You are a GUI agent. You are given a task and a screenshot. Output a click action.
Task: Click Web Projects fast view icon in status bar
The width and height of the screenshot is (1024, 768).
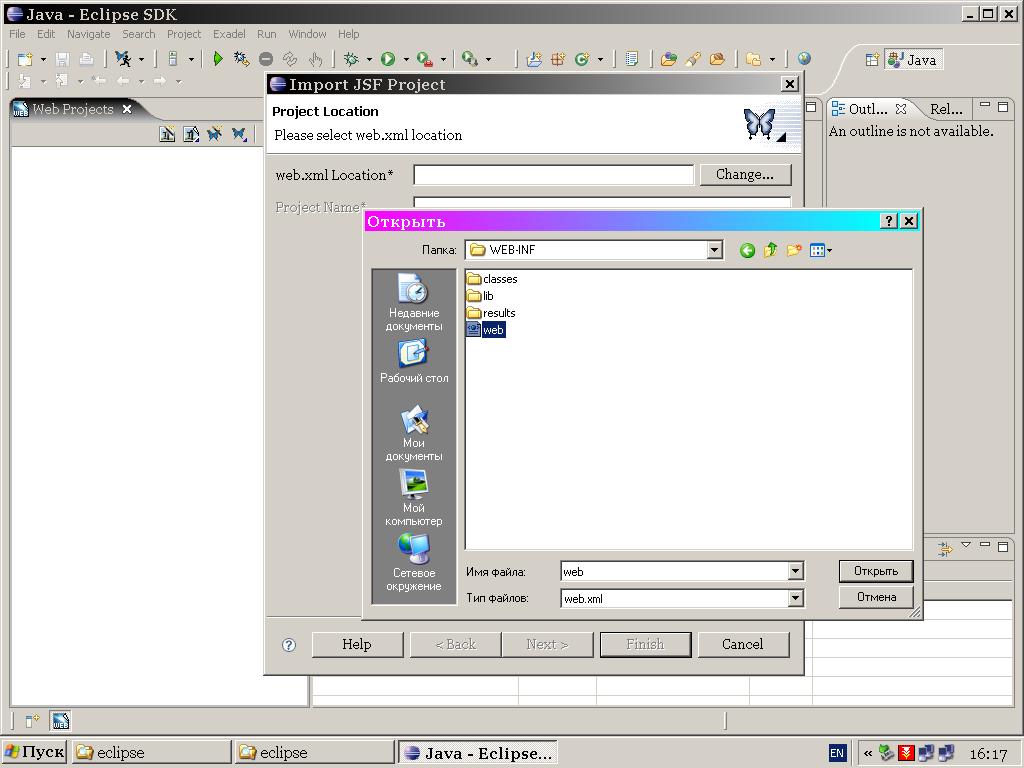click(x=60, y=721)
